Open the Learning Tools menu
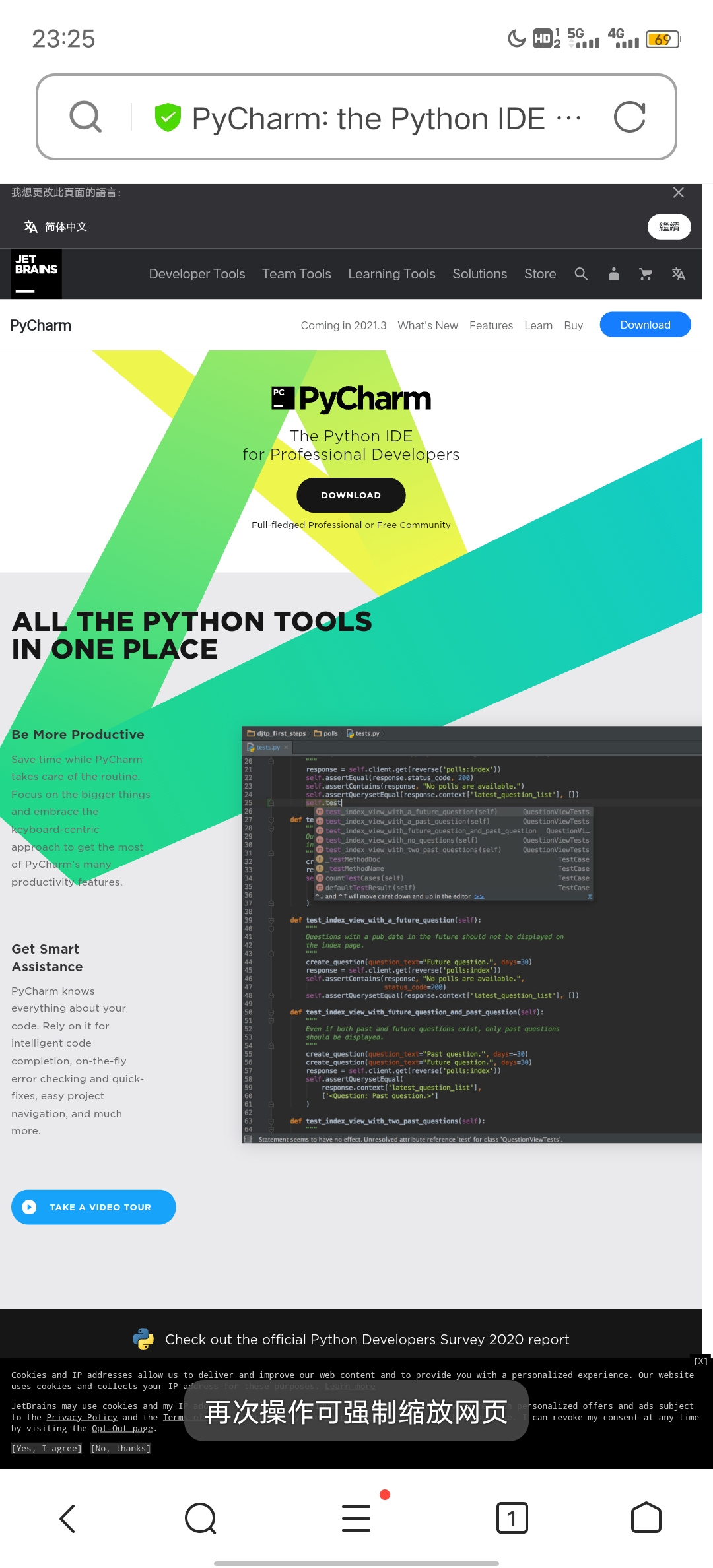Viewport: 713px width, 1568px height. click(x=391, y=274)
